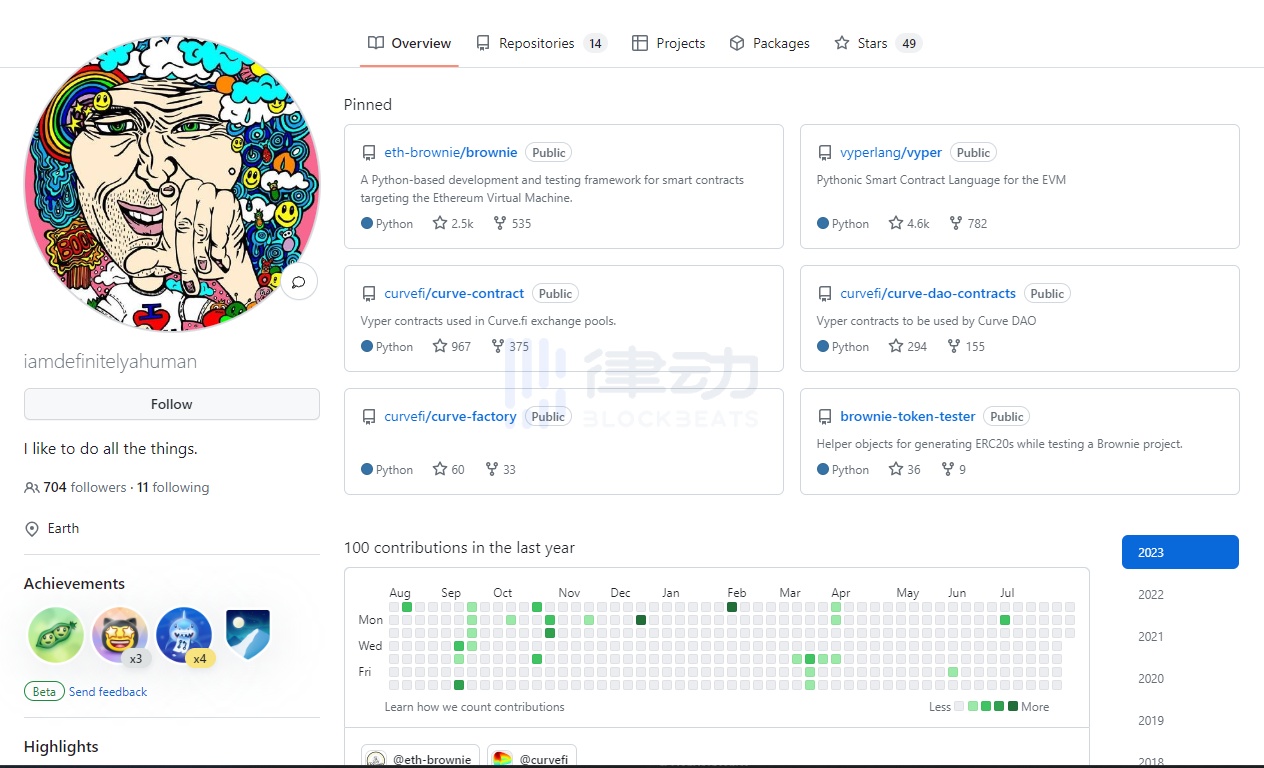Click the empty gray legend swatch near Less
This screenshot has height=768, width=1264.
pyautogui.click(x=960, y=706)
